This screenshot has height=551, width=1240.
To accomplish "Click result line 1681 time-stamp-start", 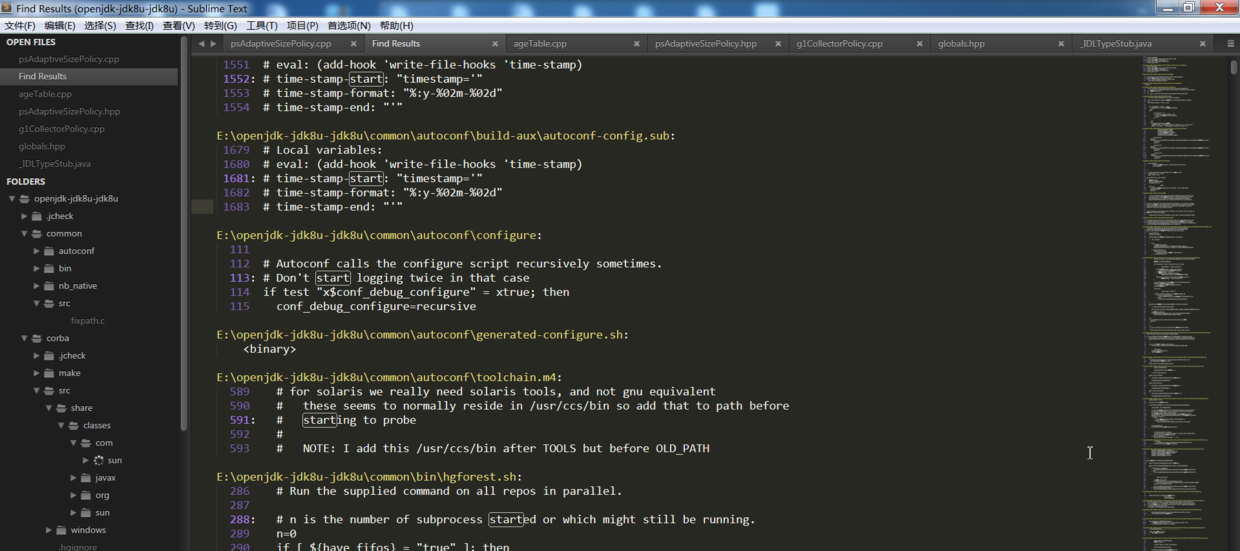I will tap(373, 179).
